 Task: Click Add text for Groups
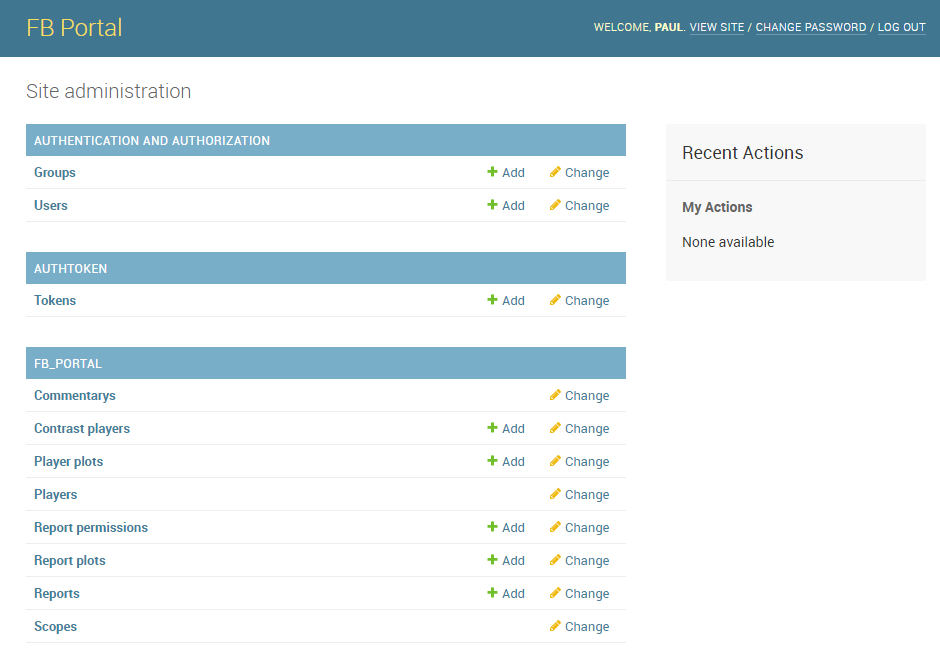tap(513, 173)
